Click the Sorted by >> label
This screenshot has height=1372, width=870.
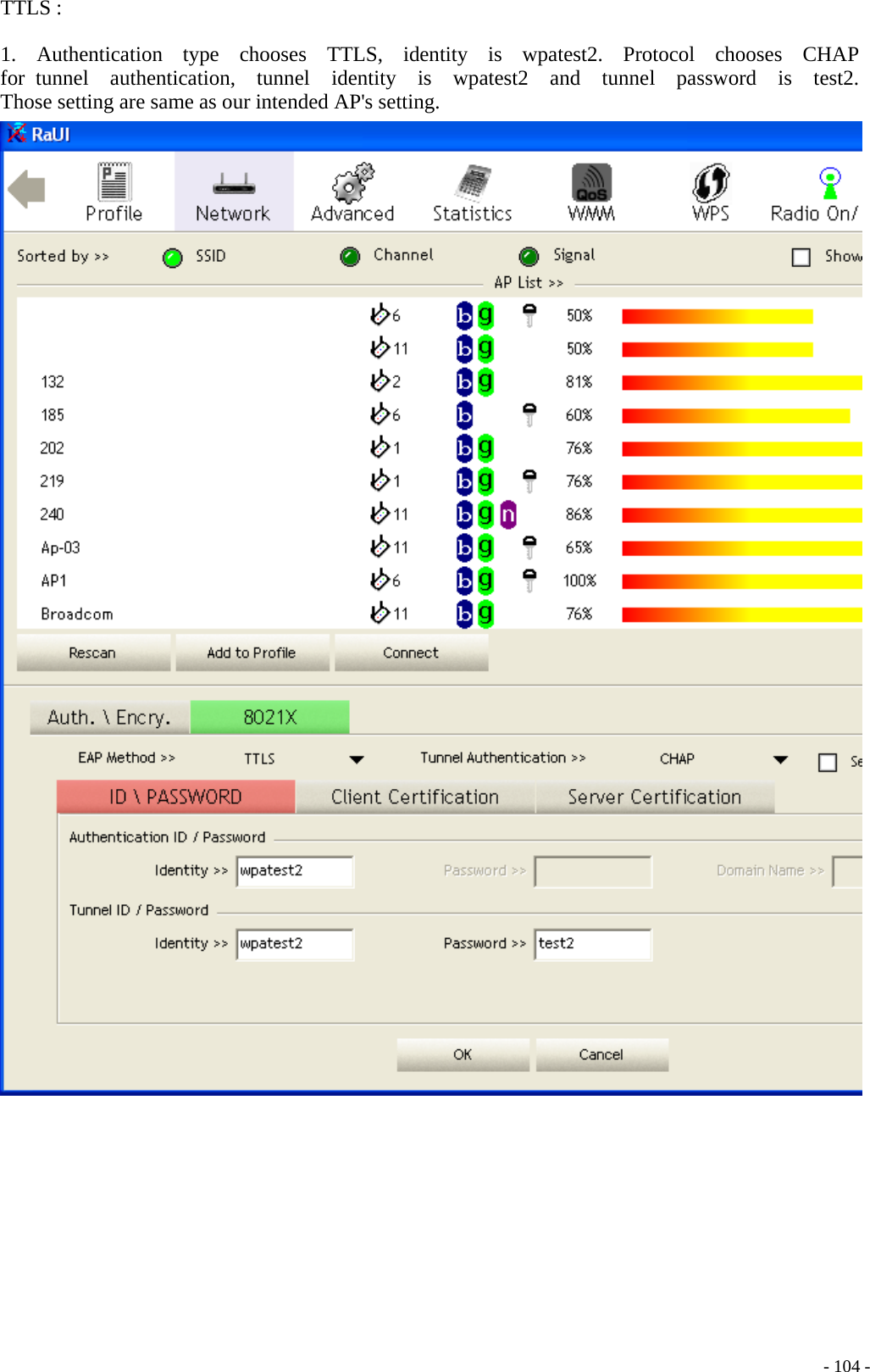click(63, 256)
